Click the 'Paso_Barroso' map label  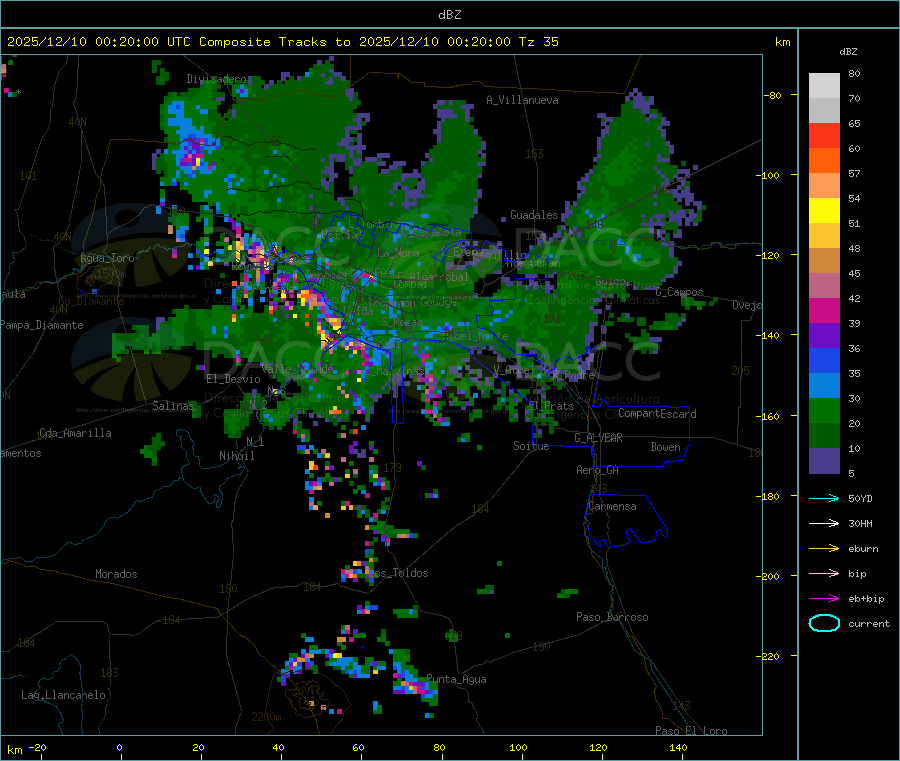coord(612,617)
